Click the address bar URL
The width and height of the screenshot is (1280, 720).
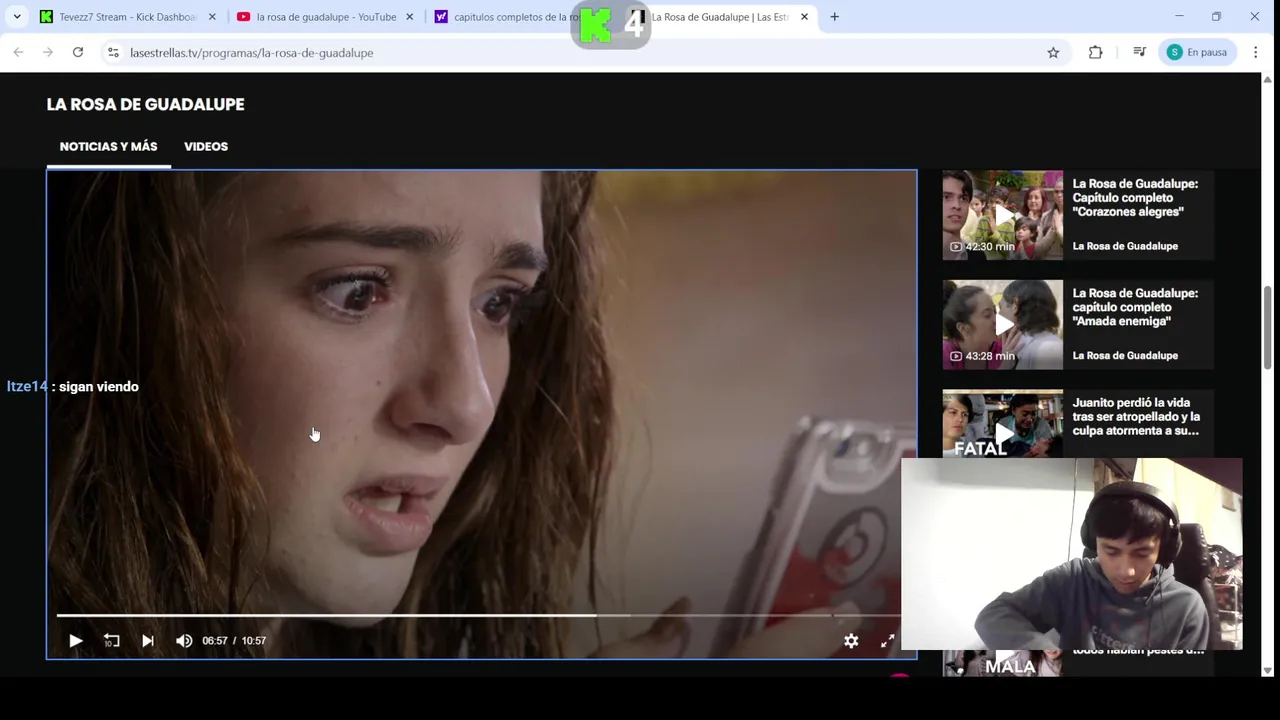point(251,53)
